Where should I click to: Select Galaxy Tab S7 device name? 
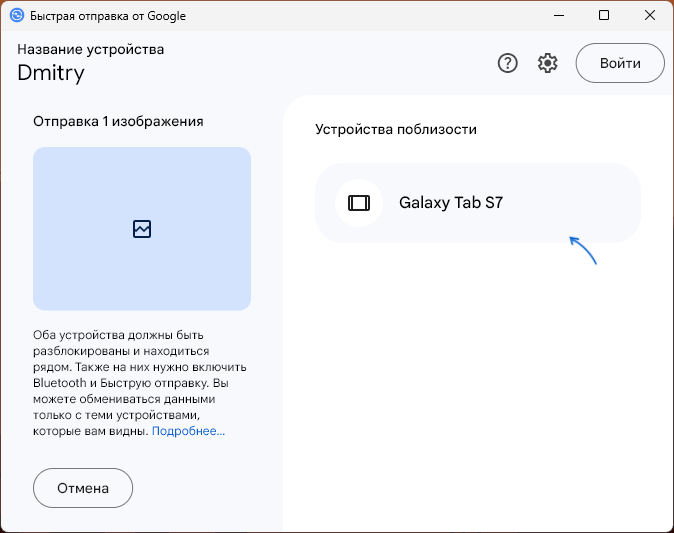[451, 203]
